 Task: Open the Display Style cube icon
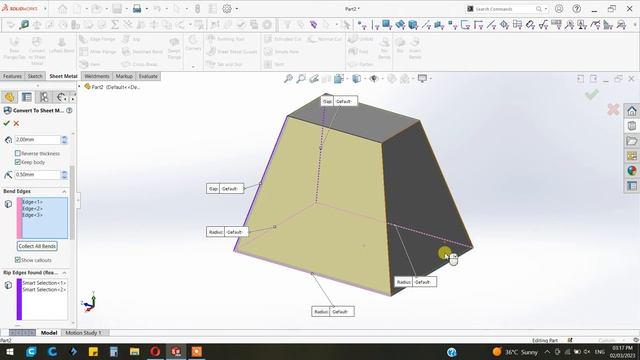(x=356, y=78)
